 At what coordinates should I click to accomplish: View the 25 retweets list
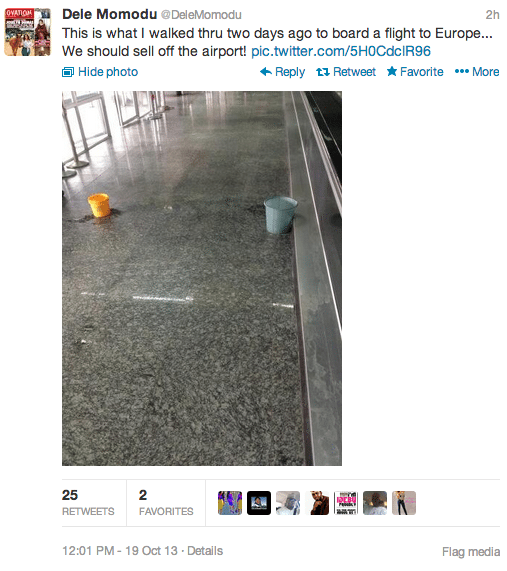[x=88, y=503]
